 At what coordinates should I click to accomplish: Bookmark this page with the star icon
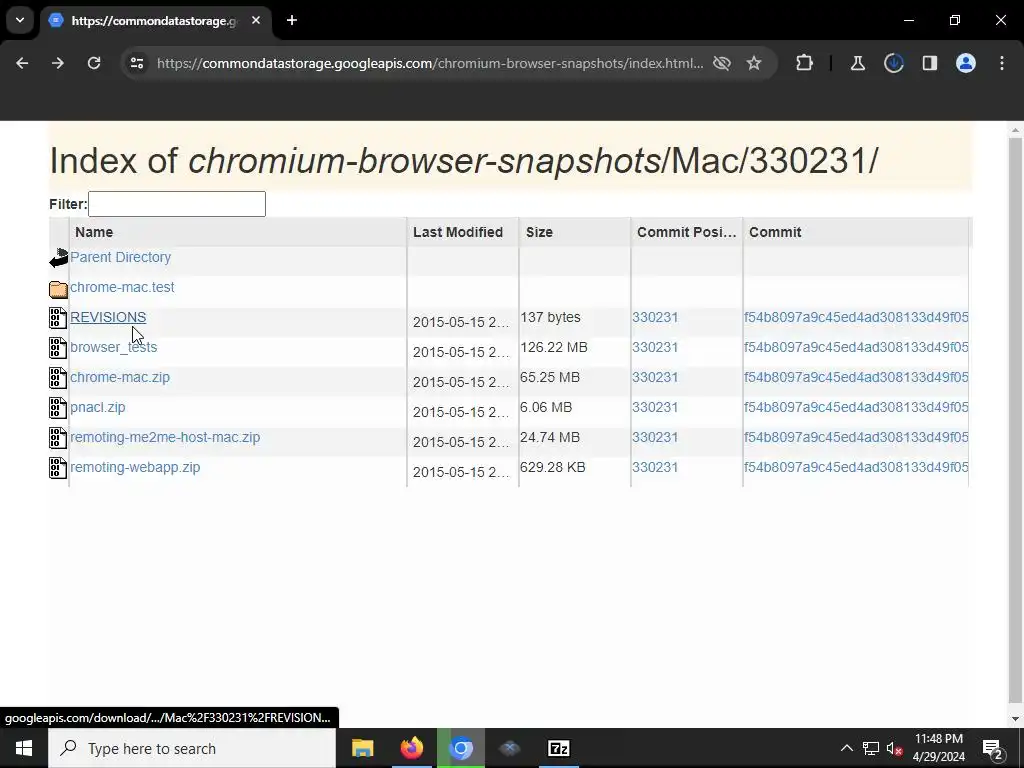point(754,63)
